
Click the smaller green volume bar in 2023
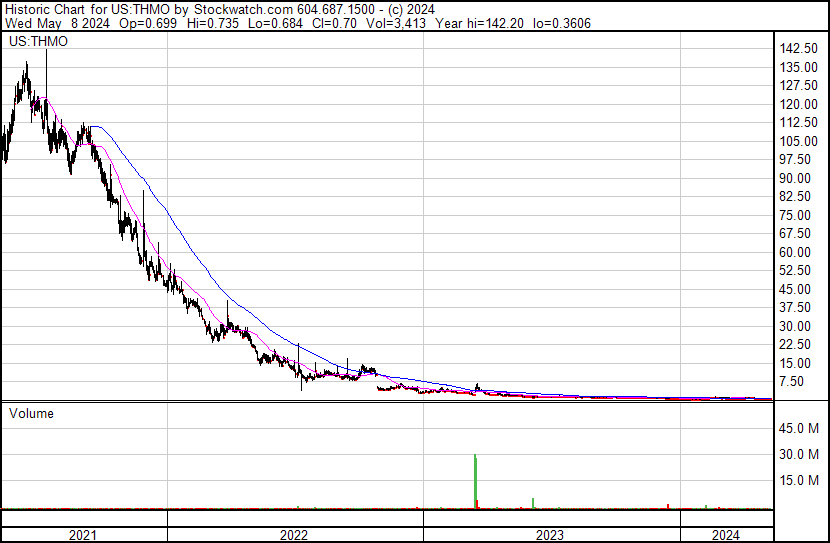[533, 502]
